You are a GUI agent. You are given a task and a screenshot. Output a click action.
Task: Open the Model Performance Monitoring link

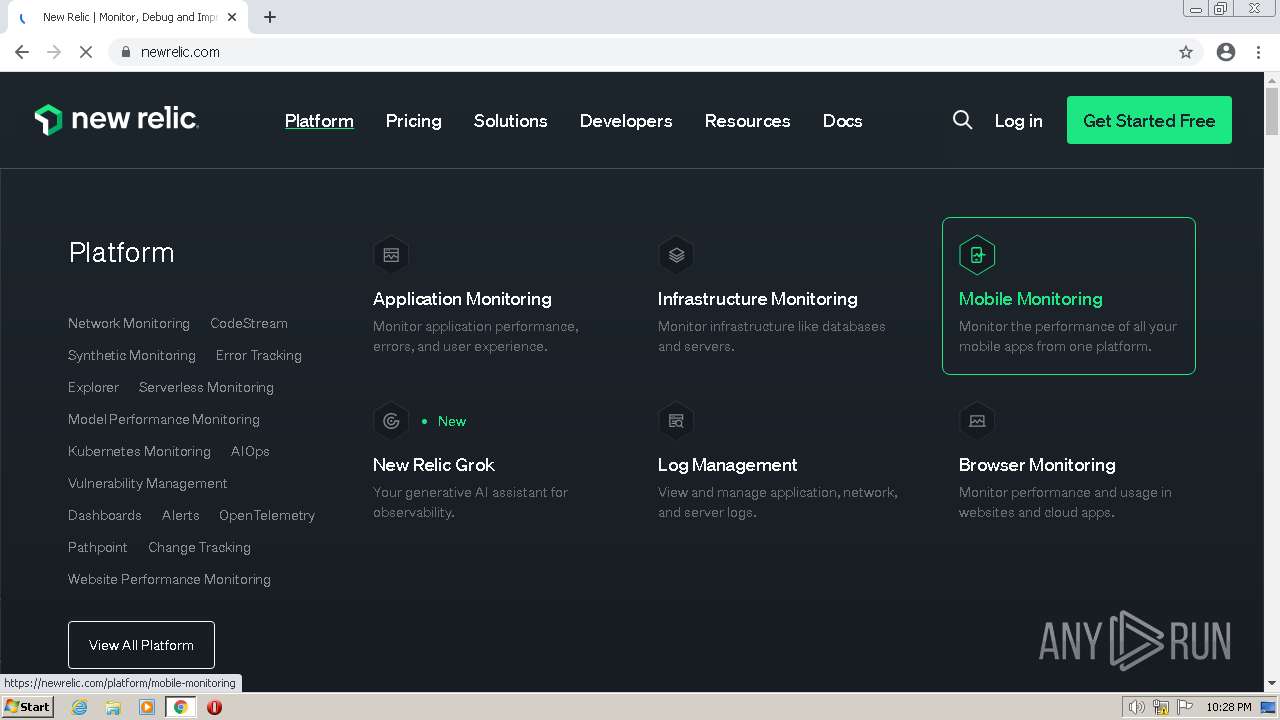(x=164, y=419)
